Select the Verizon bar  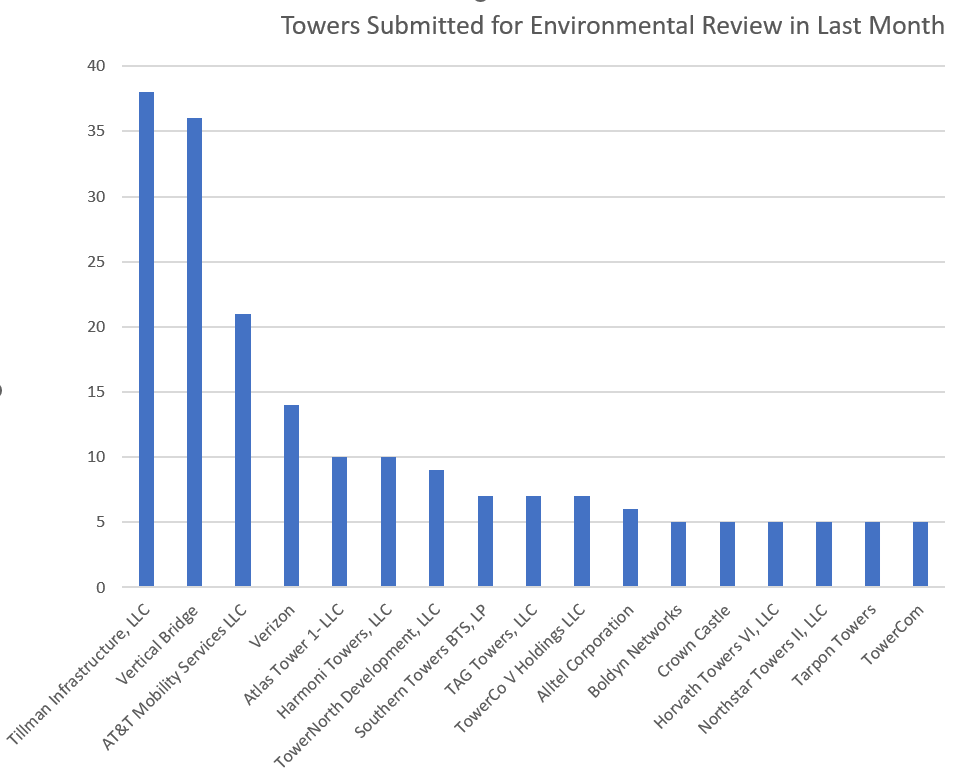291,496
